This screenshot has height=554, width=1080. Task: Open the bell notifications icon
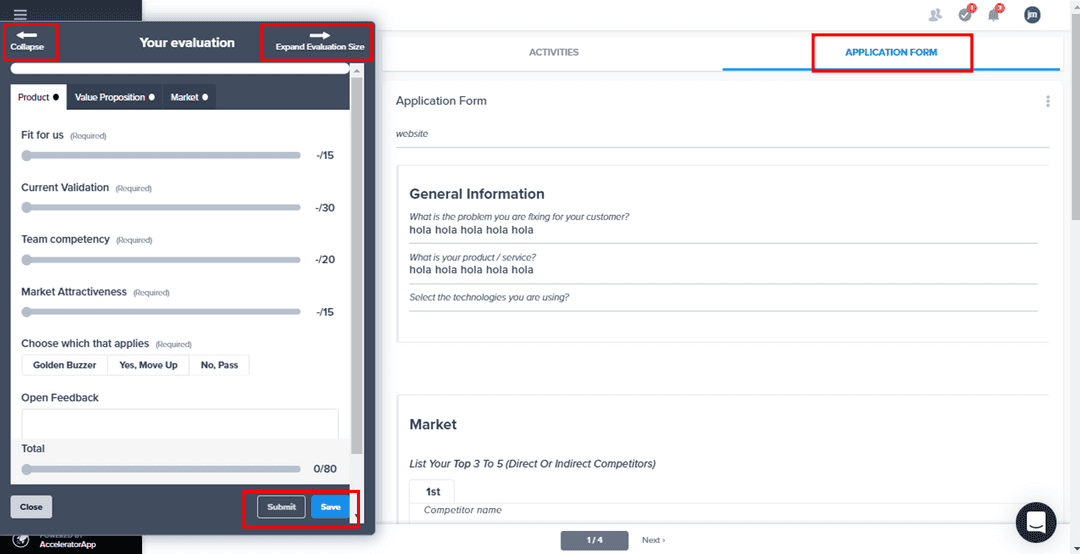tap(994, 14)
